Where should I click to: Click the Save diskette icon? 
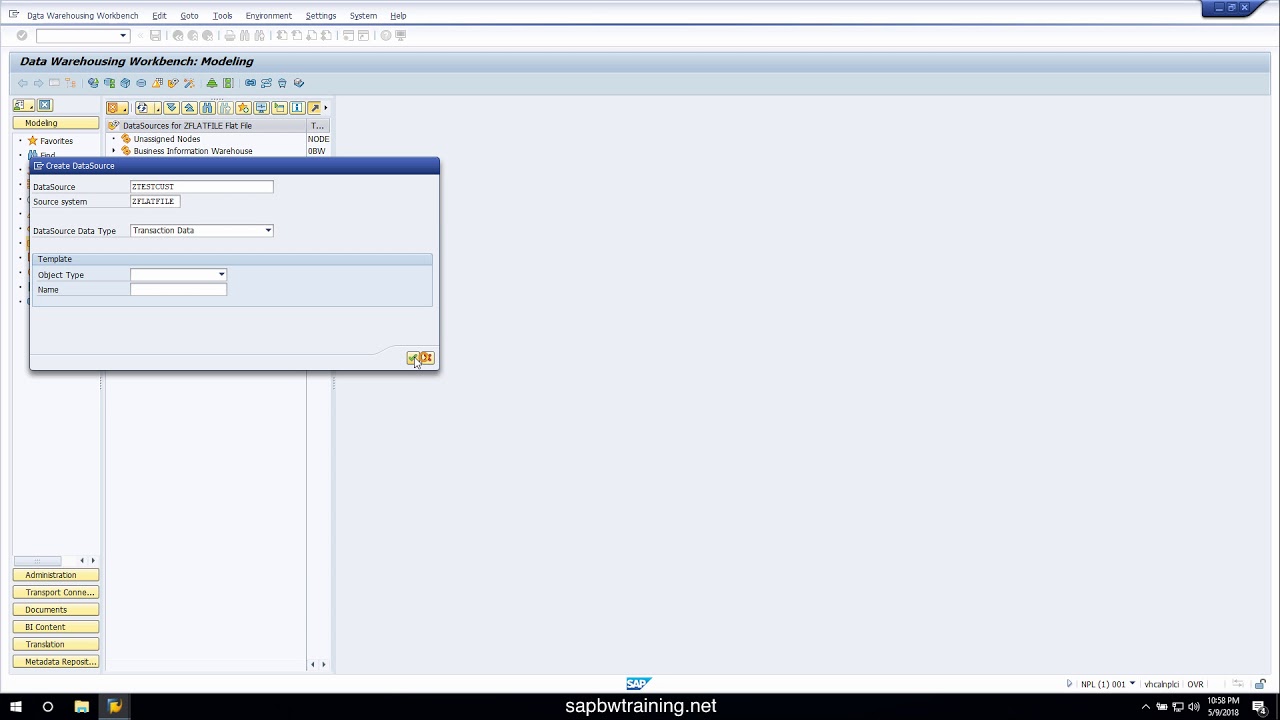pos(155,36)
